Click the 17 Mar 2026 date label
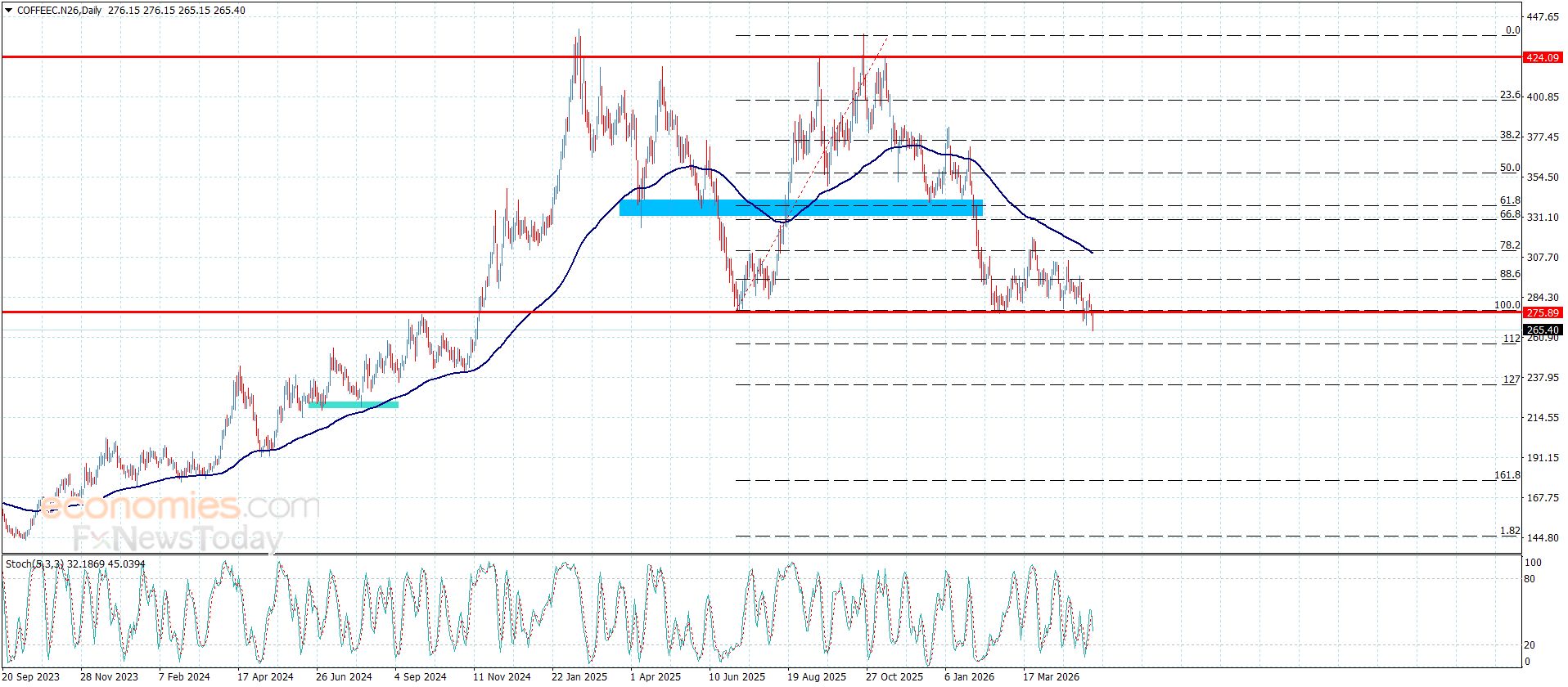This screenshot has height=687, width=1568. tap(1051, 676)
